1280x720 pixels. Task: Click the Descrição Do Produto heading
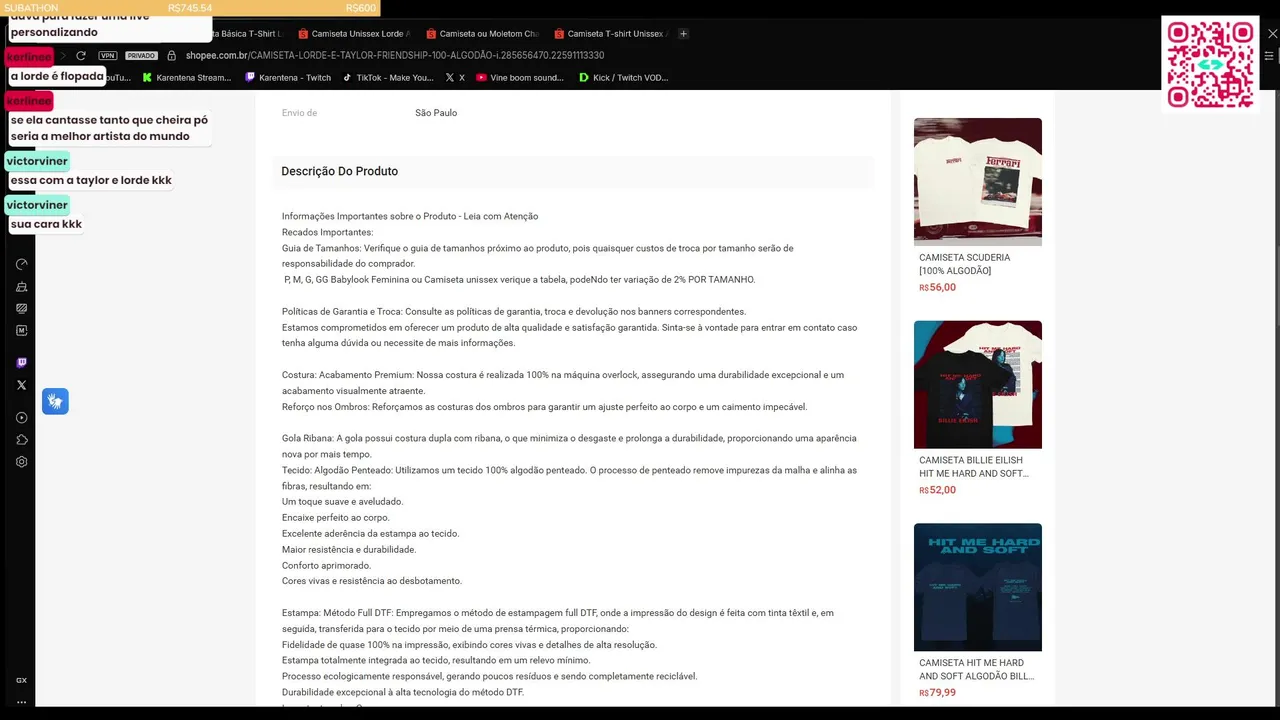pos(340,171)
